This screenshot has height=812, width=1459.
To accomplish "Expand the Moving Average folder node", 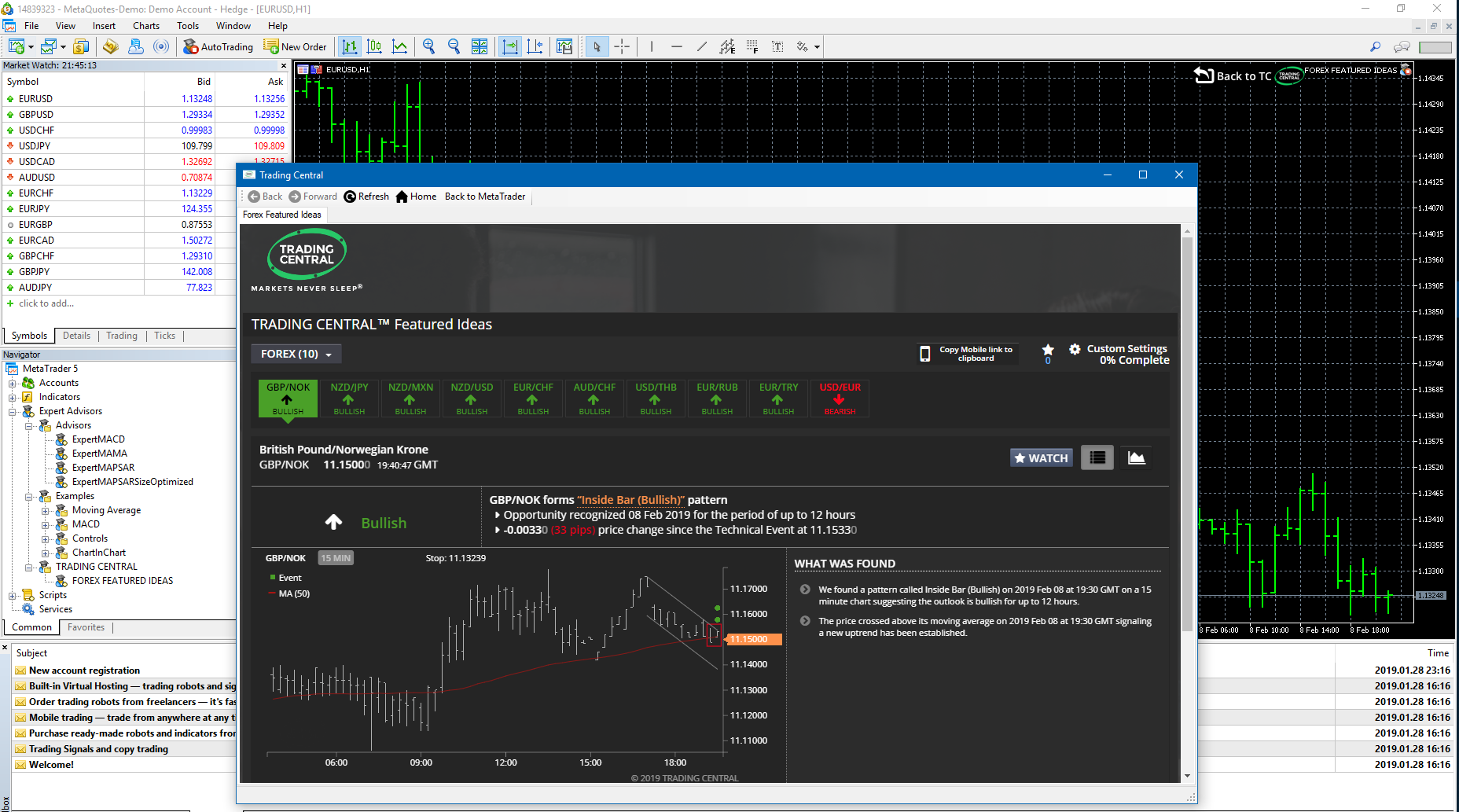I will click(x=45, y=511).
